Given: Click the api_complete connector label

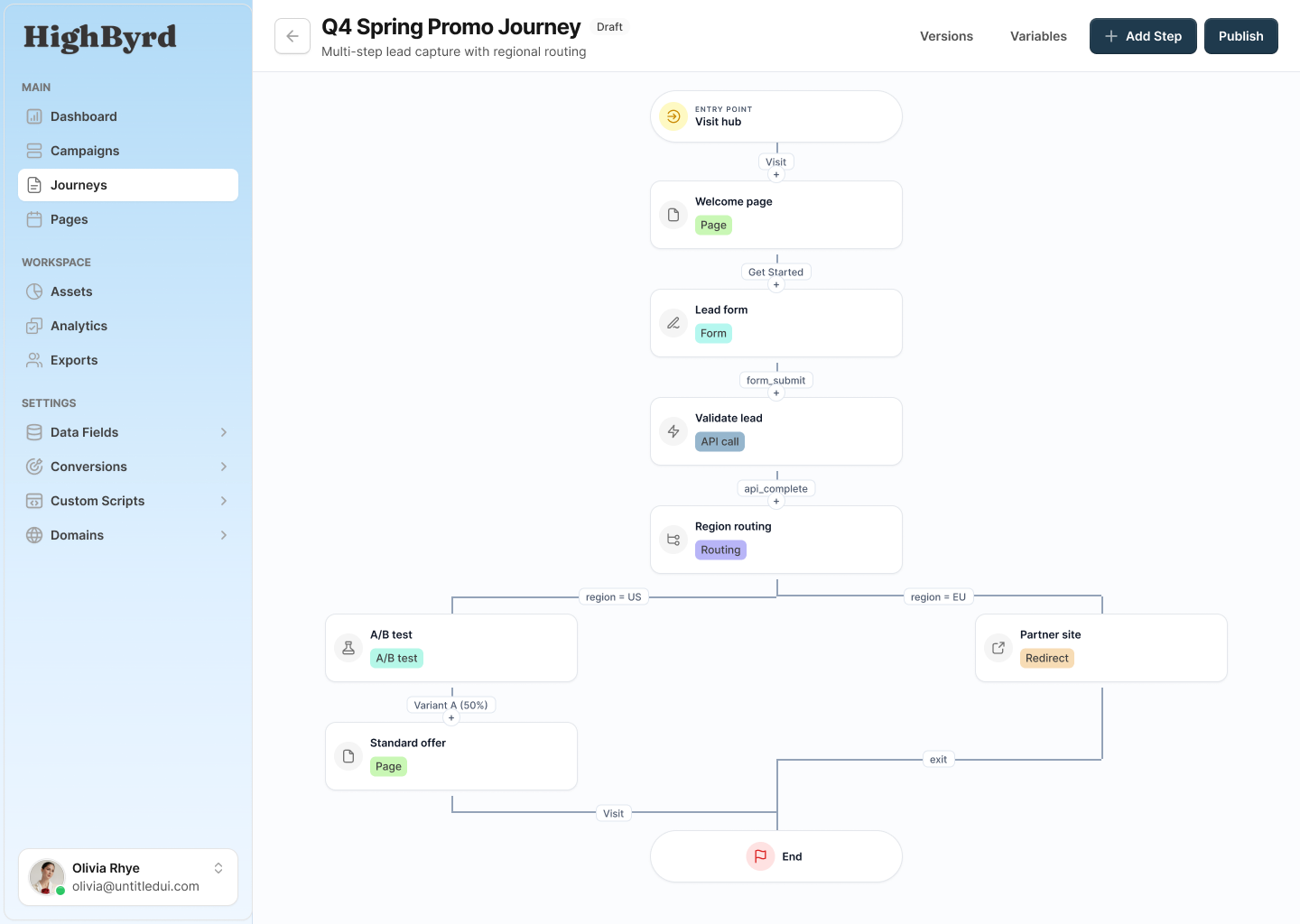Looking at the screenshot, I should (776, 489).
